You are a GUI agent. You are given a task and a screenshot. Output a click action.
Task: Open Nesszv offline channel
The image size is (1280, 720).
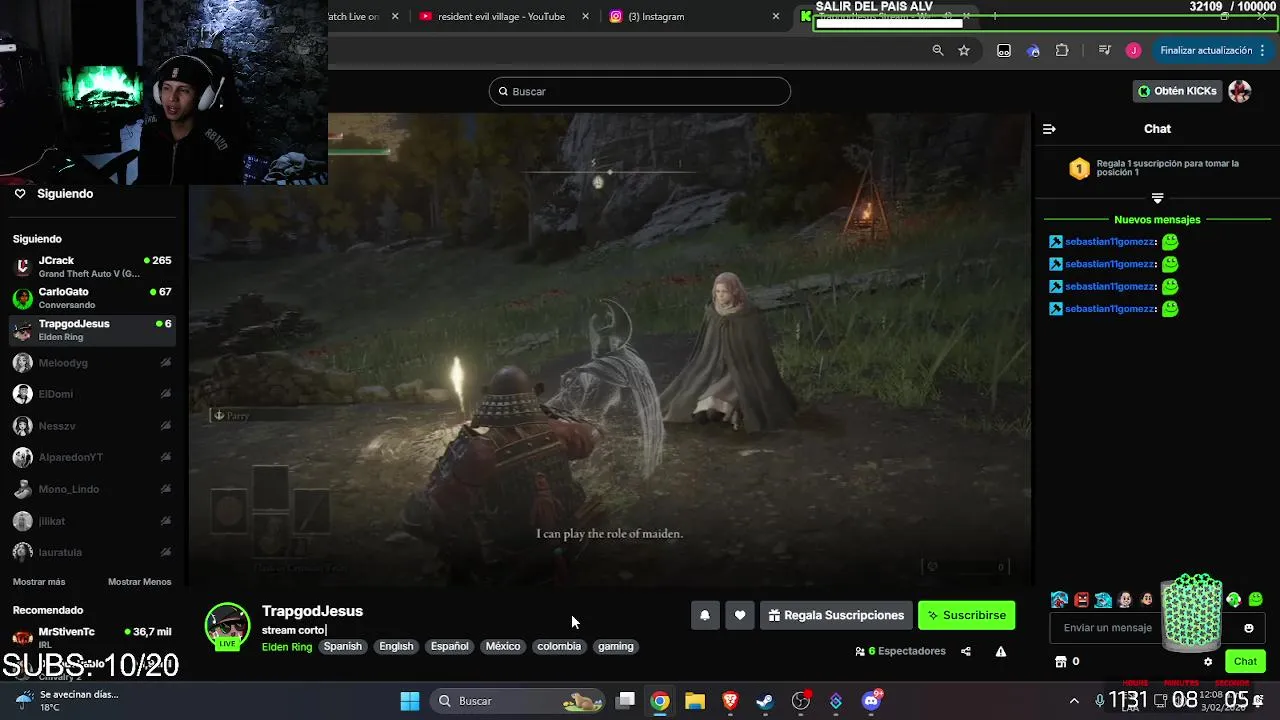94,426
